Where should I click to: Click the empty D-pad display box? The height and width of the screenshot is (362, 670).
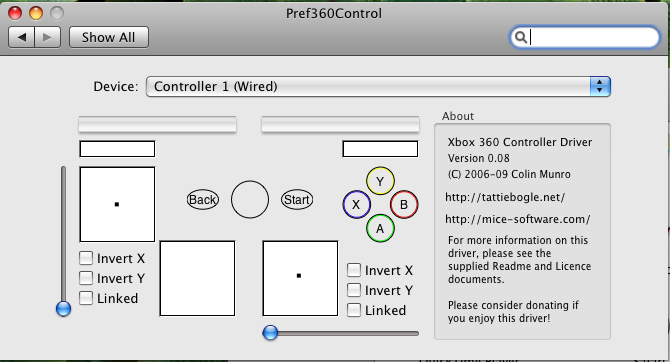(197, 278)
